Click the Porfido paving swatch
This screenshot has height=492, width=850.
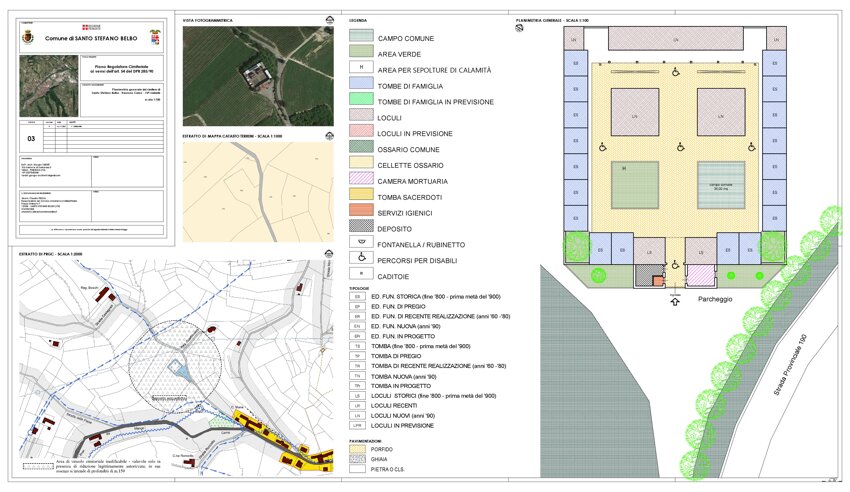360,448
